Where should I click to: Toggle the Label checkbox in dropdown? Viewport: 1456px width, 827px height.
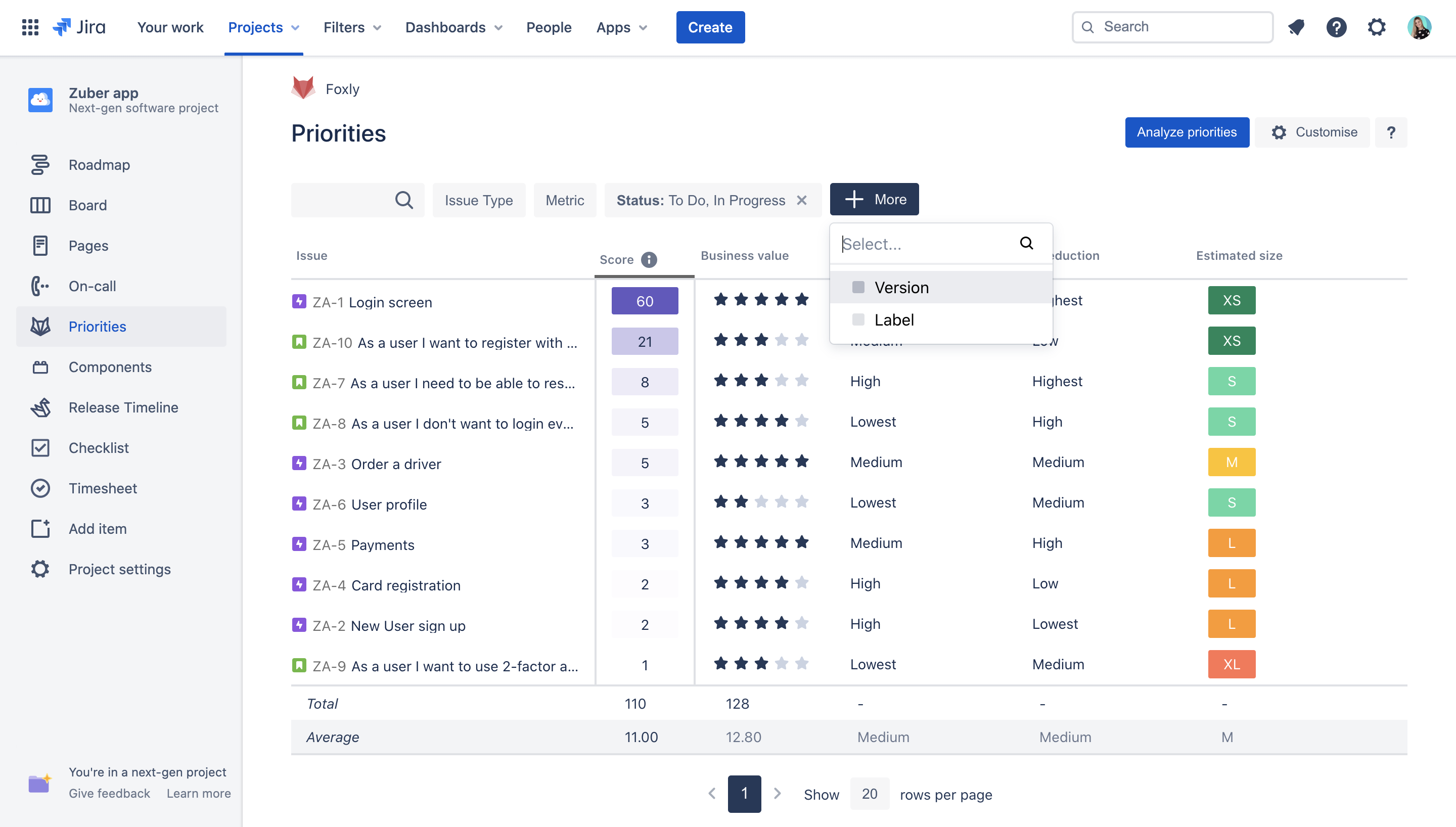tap(858, 319)
